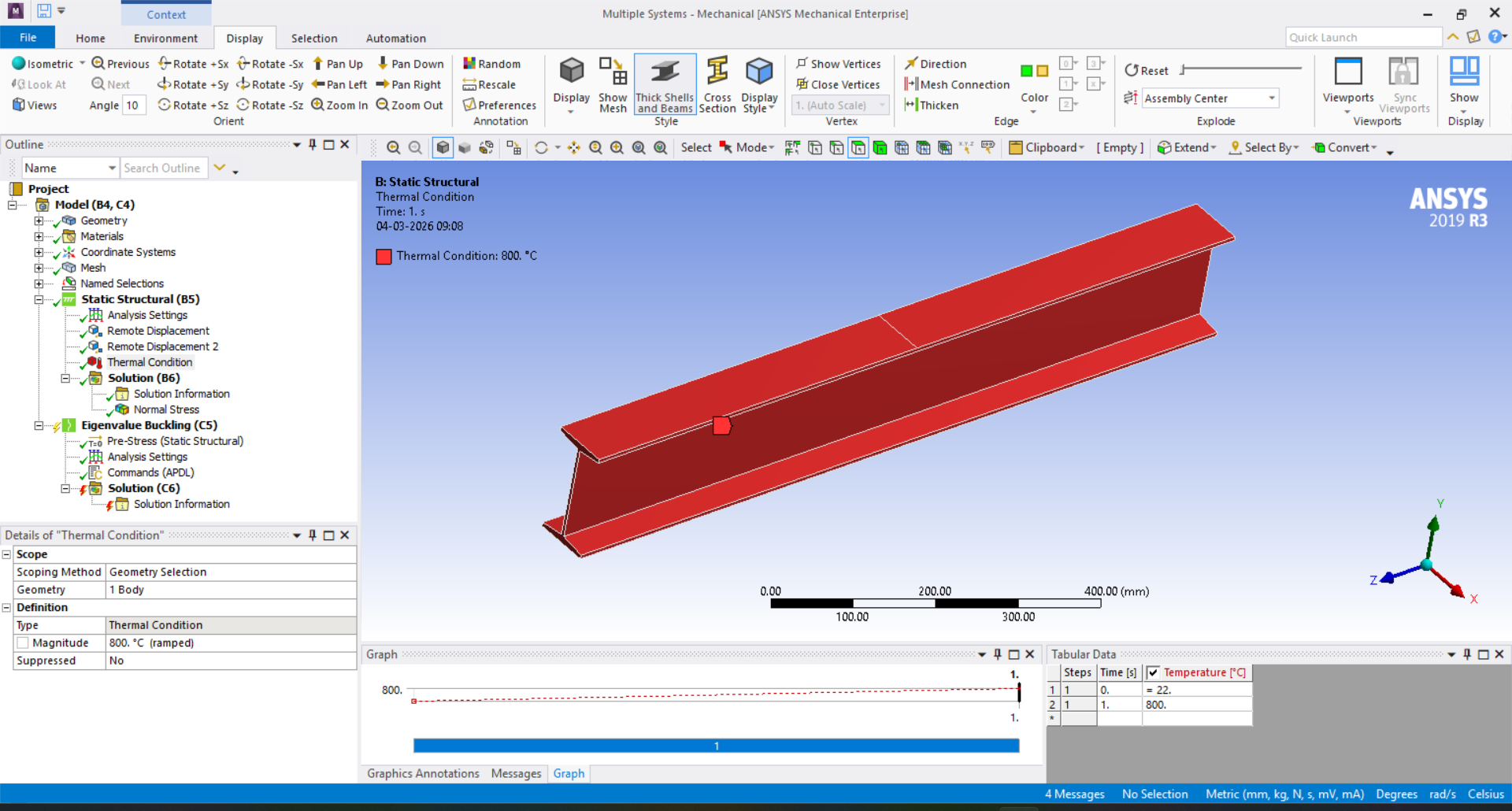Click Zoom Out in Orient group
Screen dimensions: 1512x811
coord(409,105)
